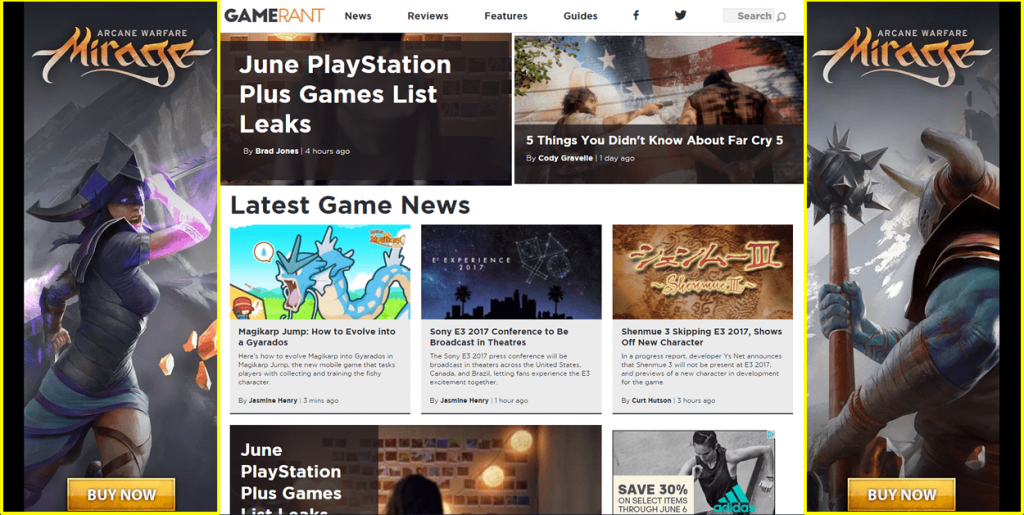Click the Mirage Arcane Warfare logo on right ad
This screenshot has height=515, width=1024.
pyautogui.click(x=903, y=54)
